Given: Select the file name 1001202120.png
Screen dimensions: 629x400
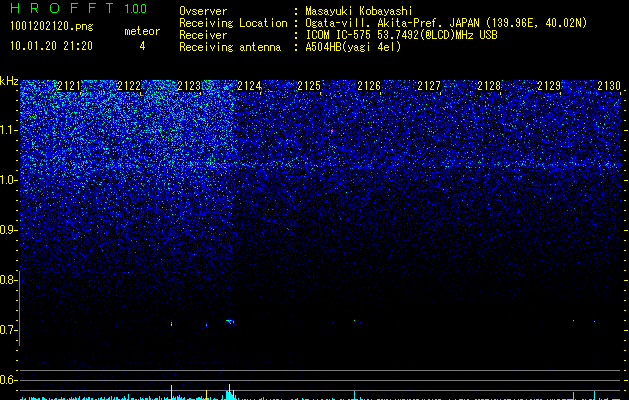Looking at the screenshot, I should 52,27.
